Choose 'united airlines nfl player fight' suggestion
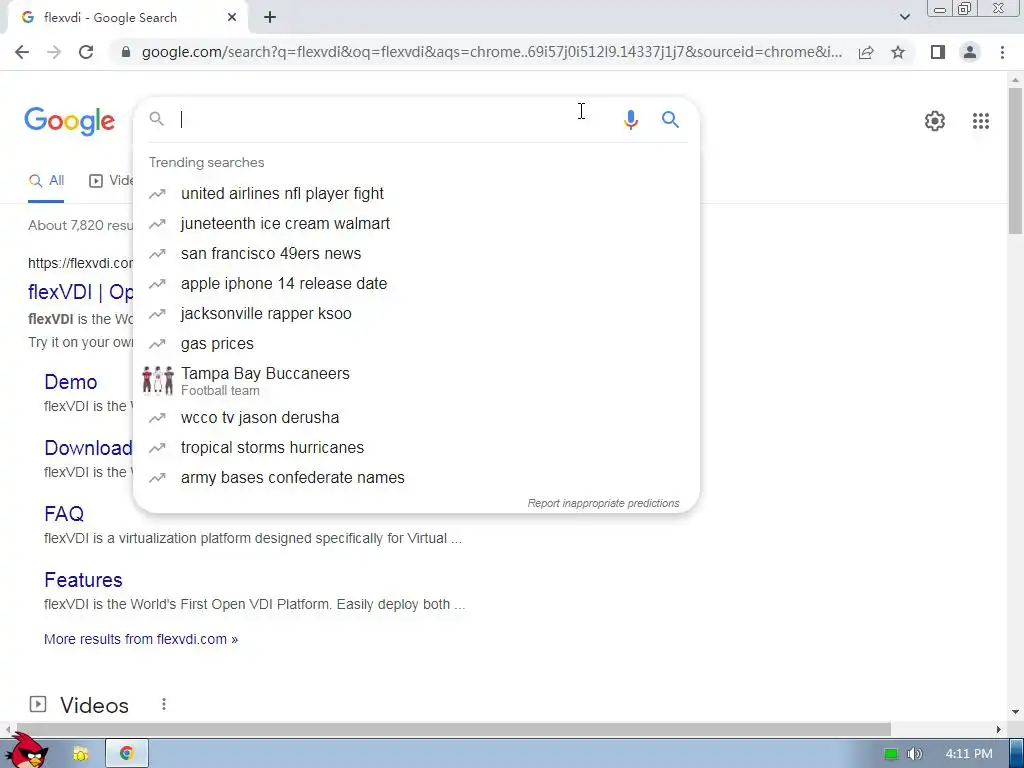 coord(416,193)
